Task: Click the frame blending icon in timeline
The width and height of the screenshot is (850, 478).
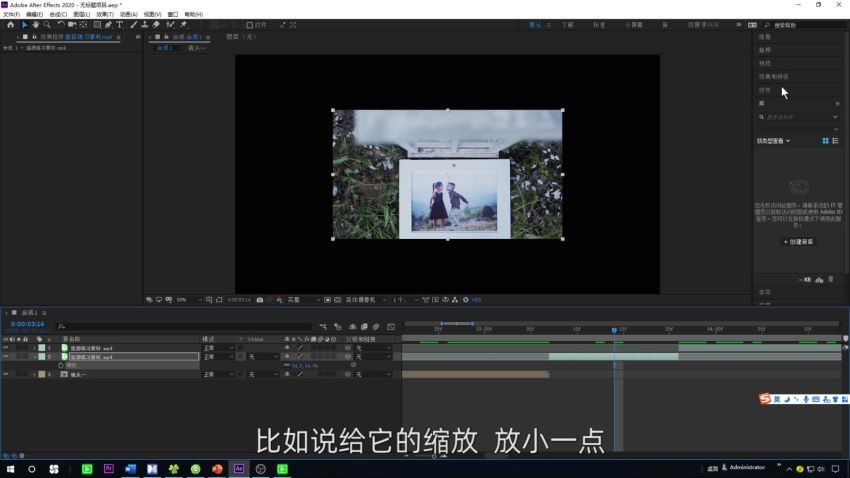Action: [364, 327]
